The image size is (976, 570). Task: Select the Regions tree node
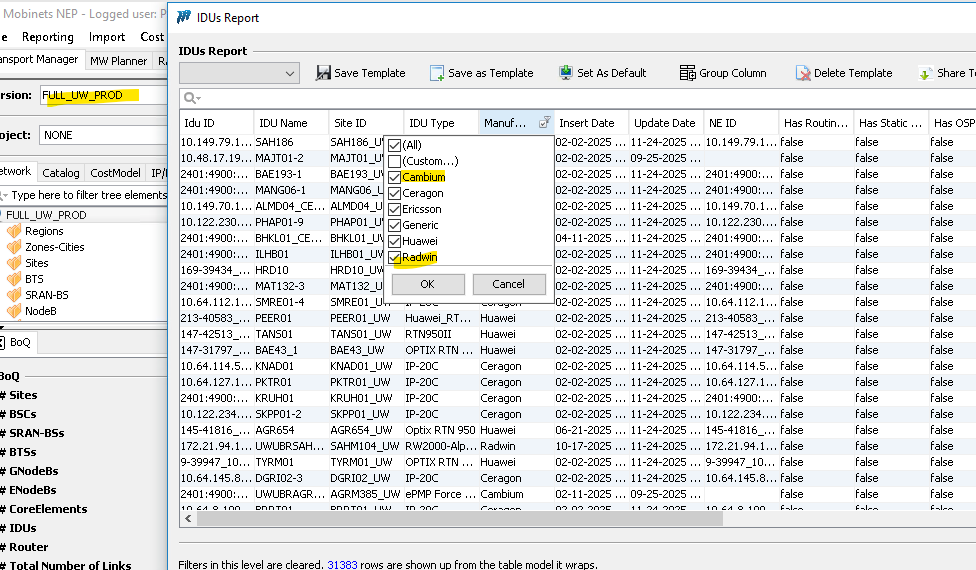click(44, 231)
